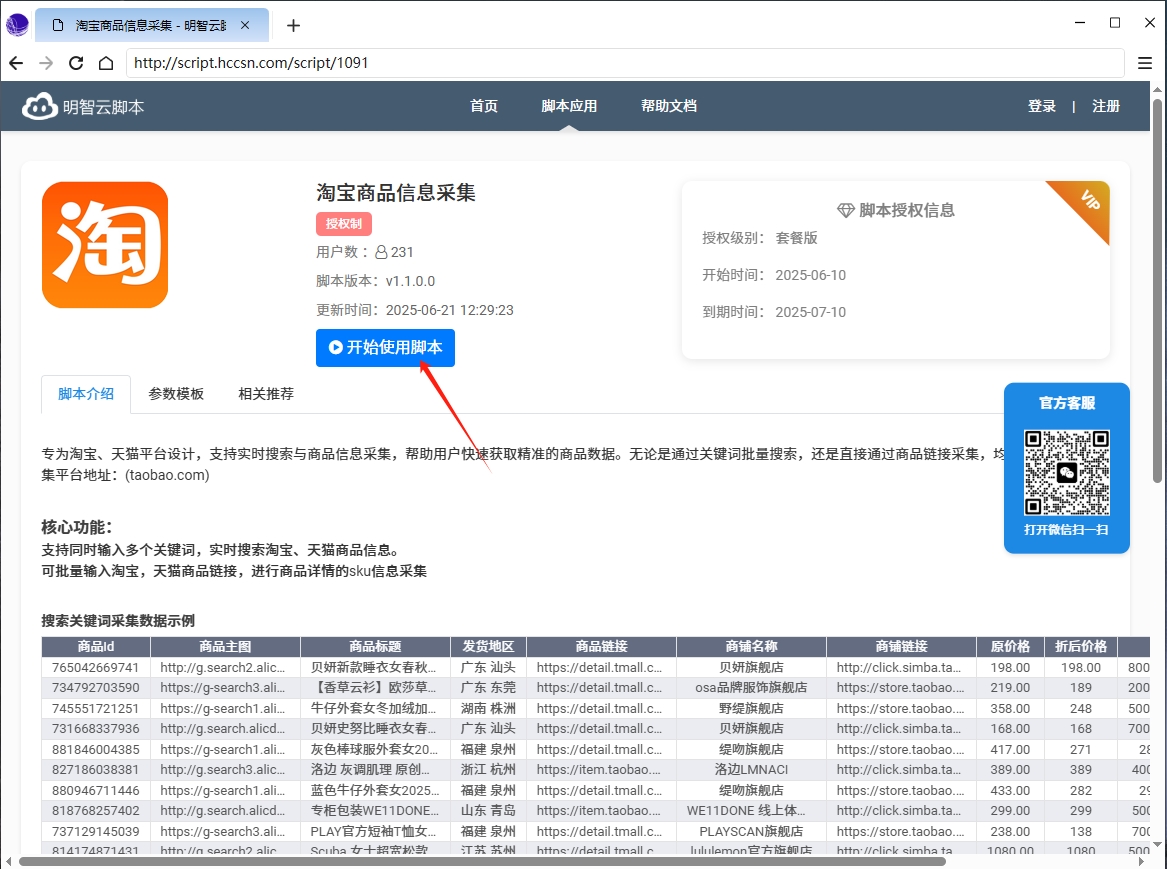This screenshot has width=1167, height=869.
Task: Click the browser app logo icon
Action: point(17,25)
